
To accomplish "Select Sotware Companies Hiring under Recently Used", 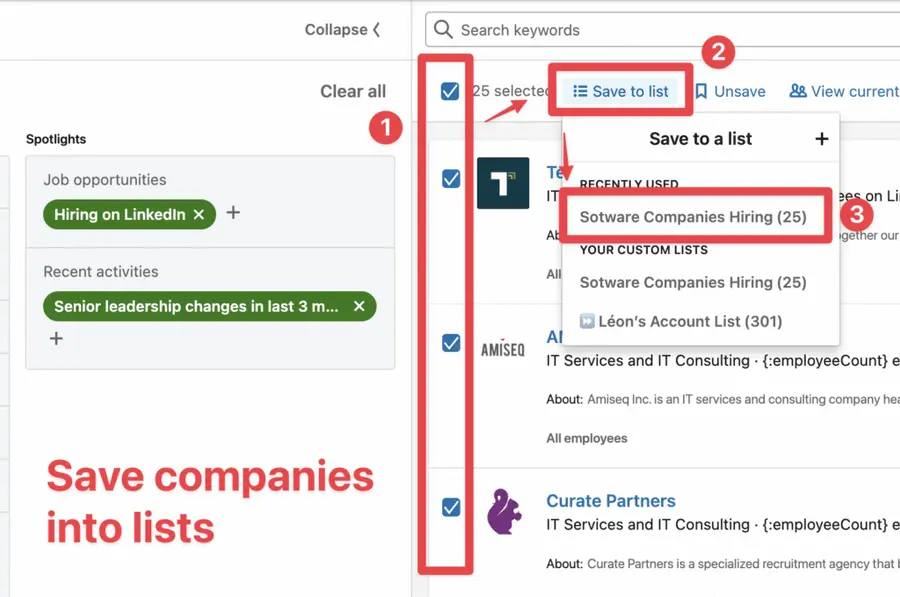I will point(691,216).
